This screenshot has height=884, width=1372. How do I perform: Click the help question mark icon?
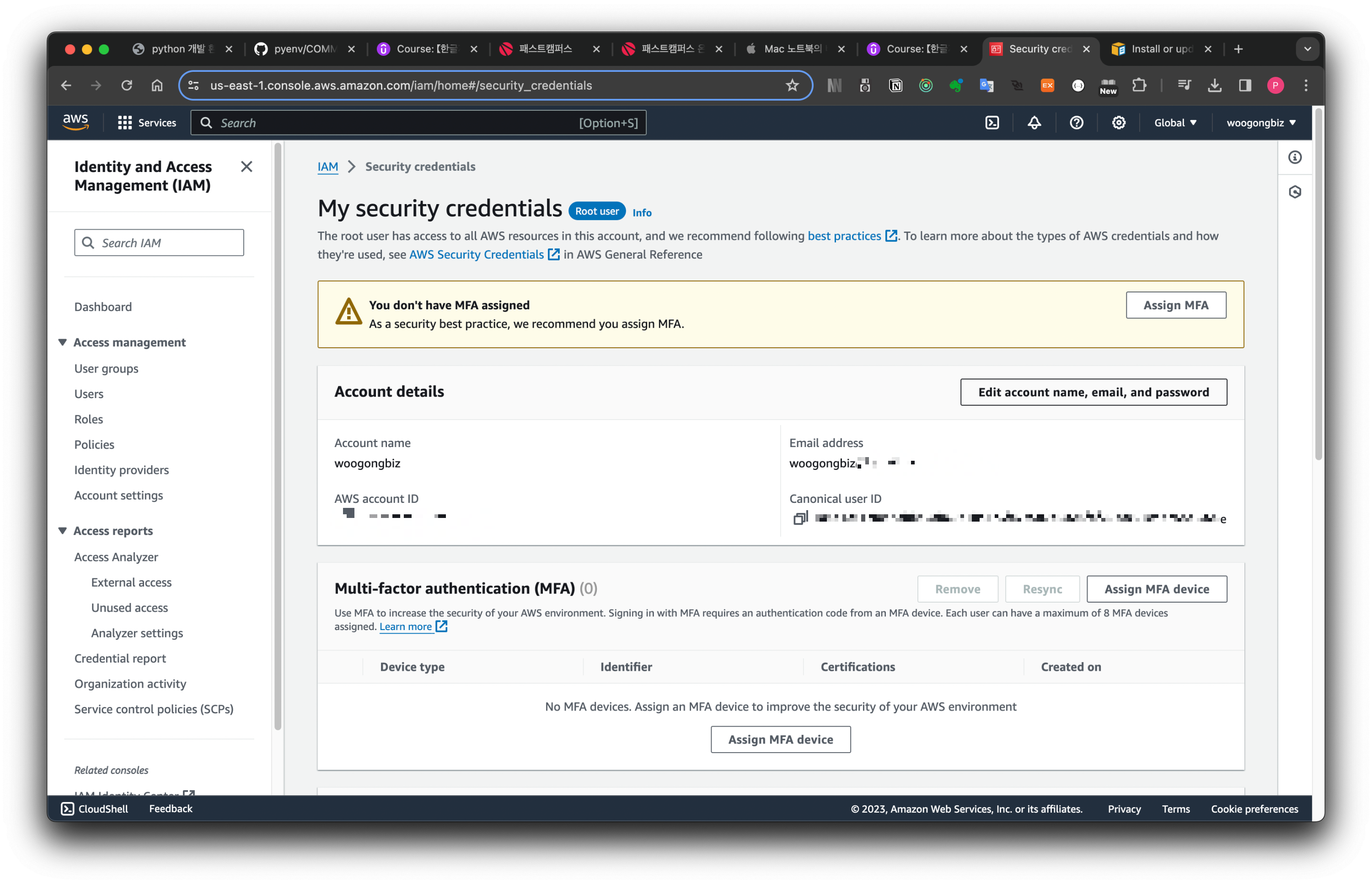coord(1076,123)
